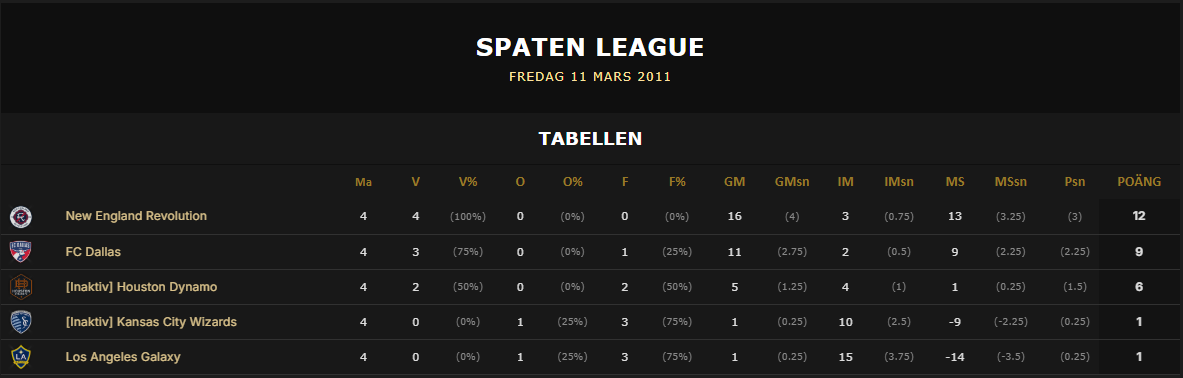This screenshot has width=1183, height=378.
Task: Click the SPATEN LEAGUE title
Action: [590, 48]
